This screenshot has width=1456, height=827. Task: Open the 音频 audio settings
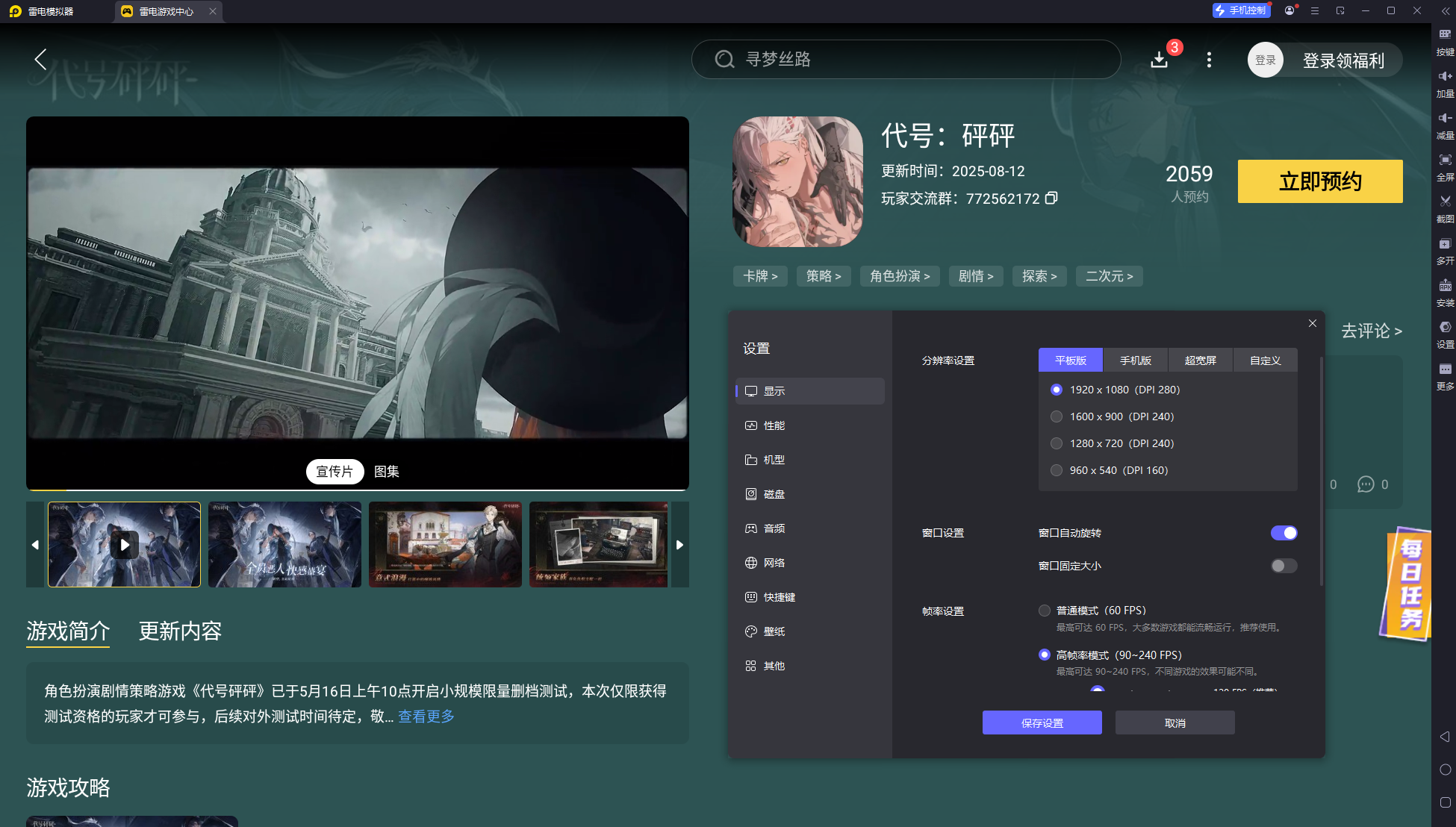774,528
